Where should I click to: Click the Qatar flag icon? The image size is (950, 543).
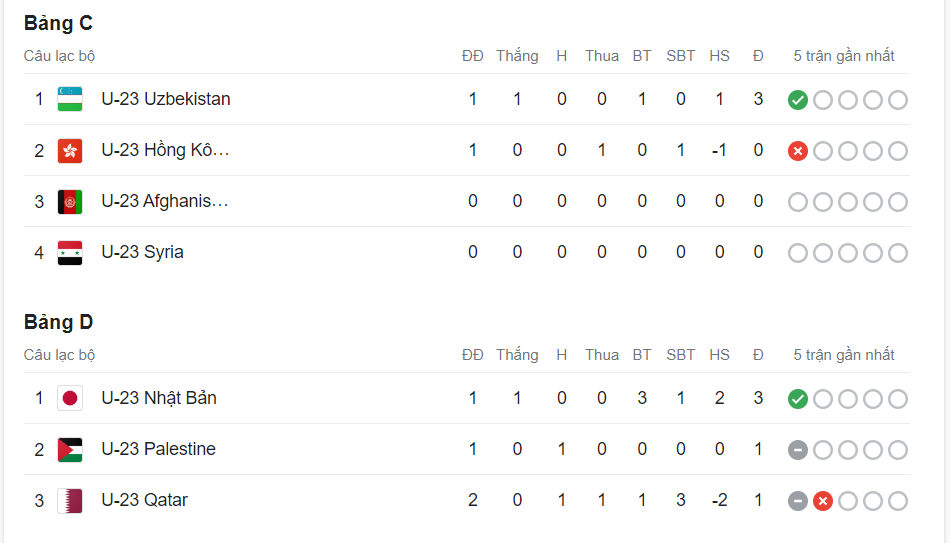point(70,500)
